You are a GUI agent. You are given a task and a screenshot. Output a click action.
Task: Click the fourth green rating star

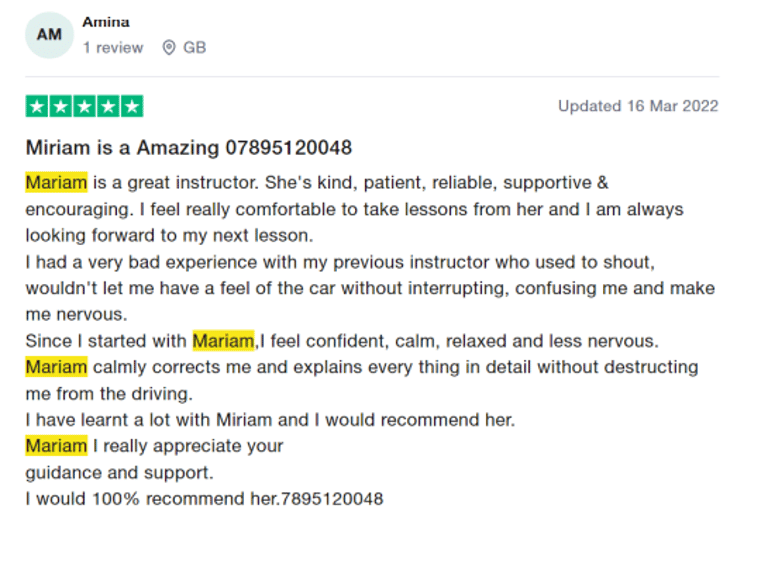(108, 106)
